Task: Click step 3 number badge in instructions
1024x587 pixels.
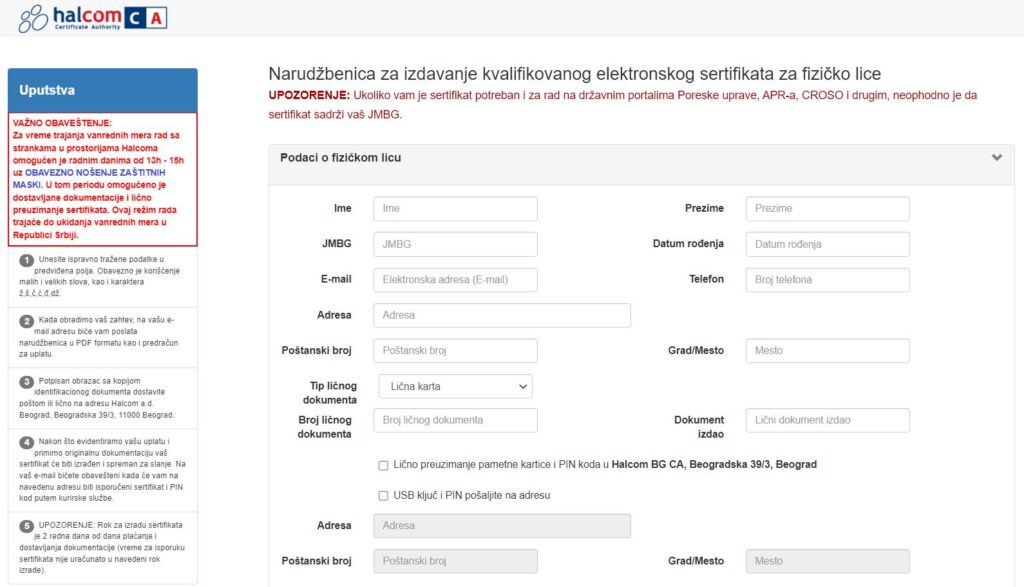Action: point(27,382)
